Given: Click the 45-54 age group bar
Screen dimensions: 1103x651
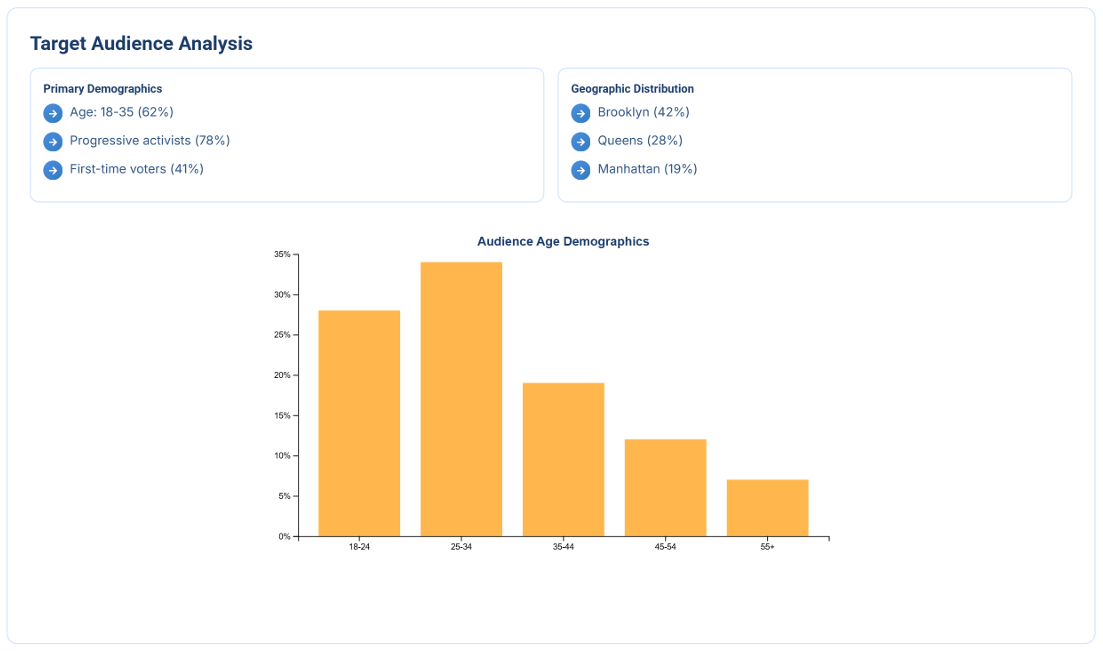Looking at the screenshot, I should 665,487.
